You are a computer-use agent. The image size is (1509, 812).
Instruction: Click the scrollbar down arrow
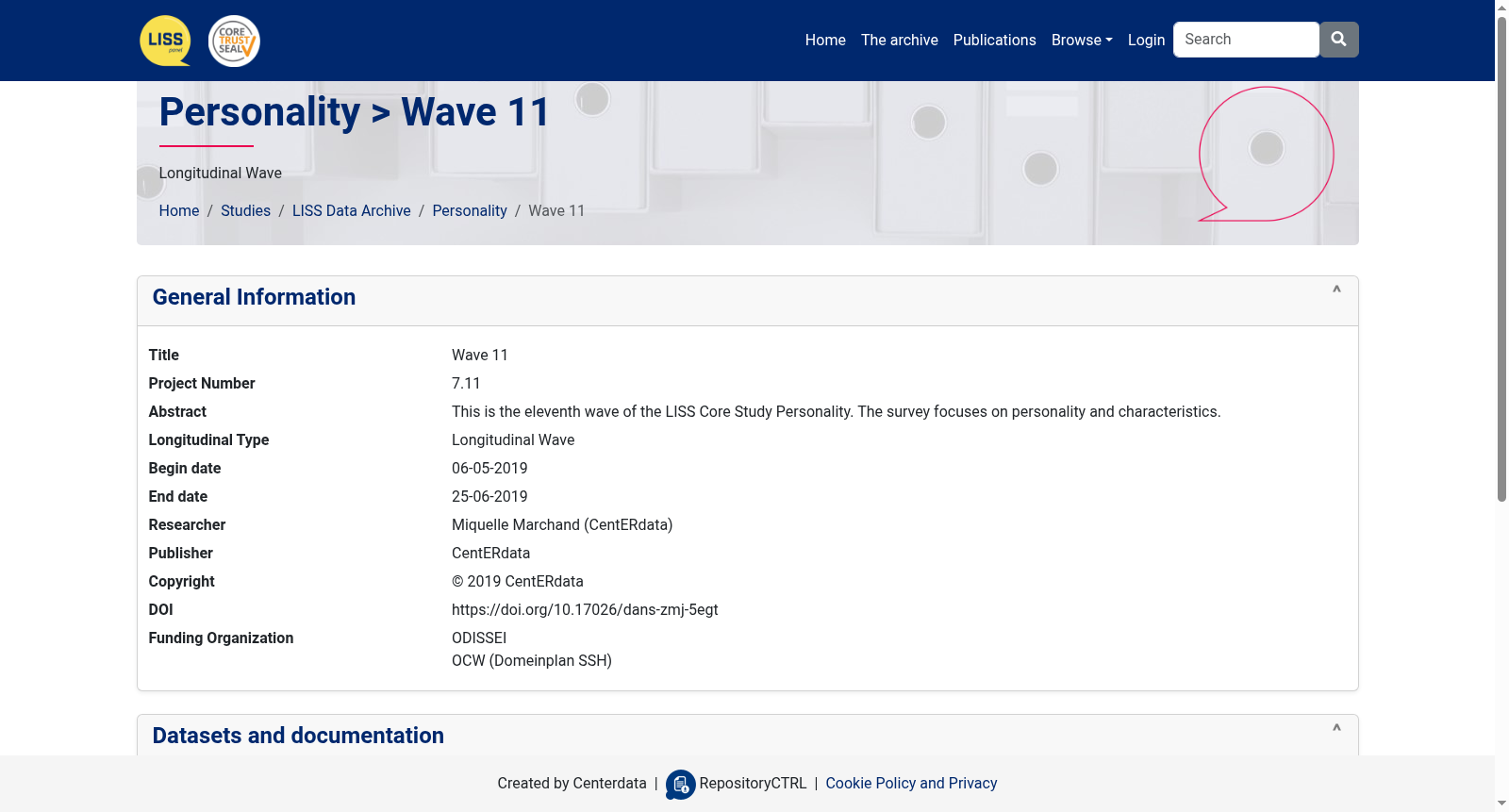(1501, 804)
